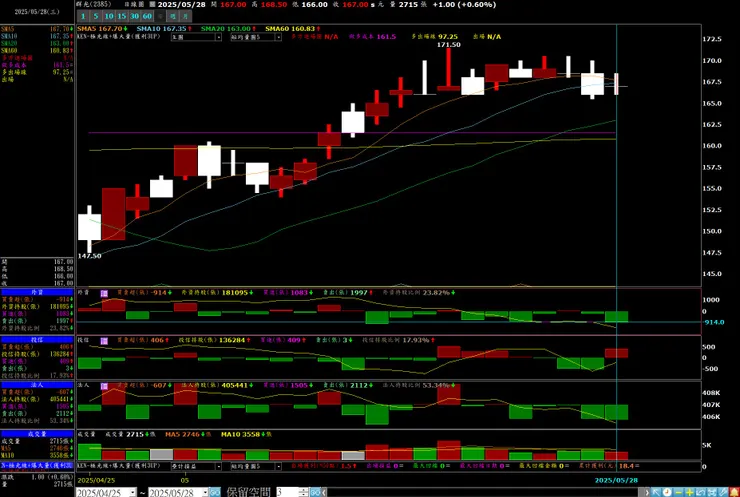
Task: Select the 法人 blue header in left sidebar
Action: [37, 385]
